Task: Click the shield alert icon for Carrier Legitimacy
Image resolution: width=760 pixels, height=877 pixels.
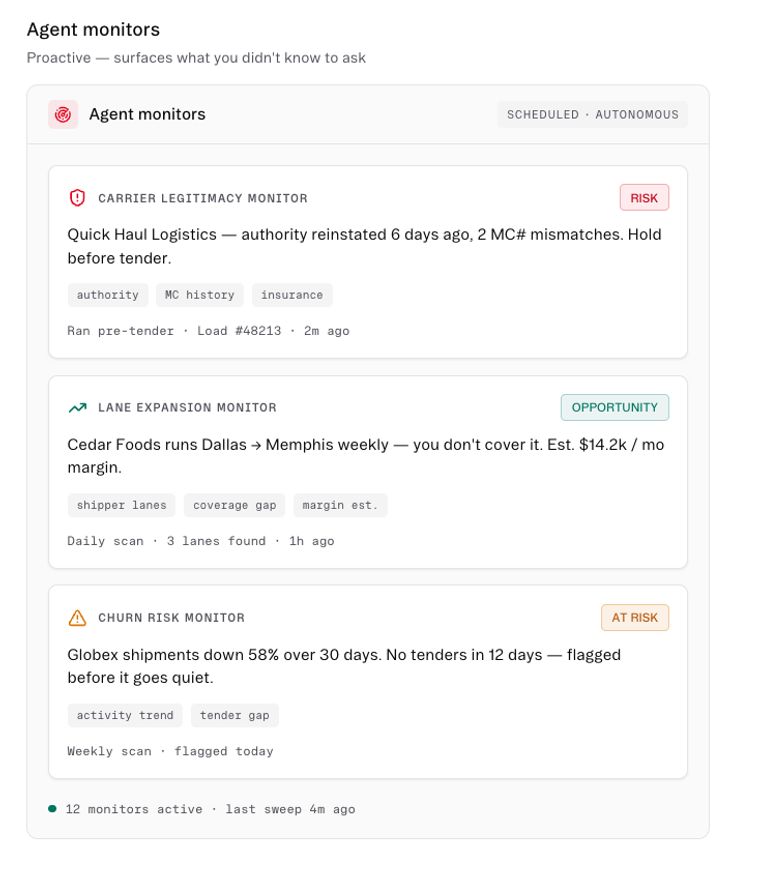Action: point(77,198)
